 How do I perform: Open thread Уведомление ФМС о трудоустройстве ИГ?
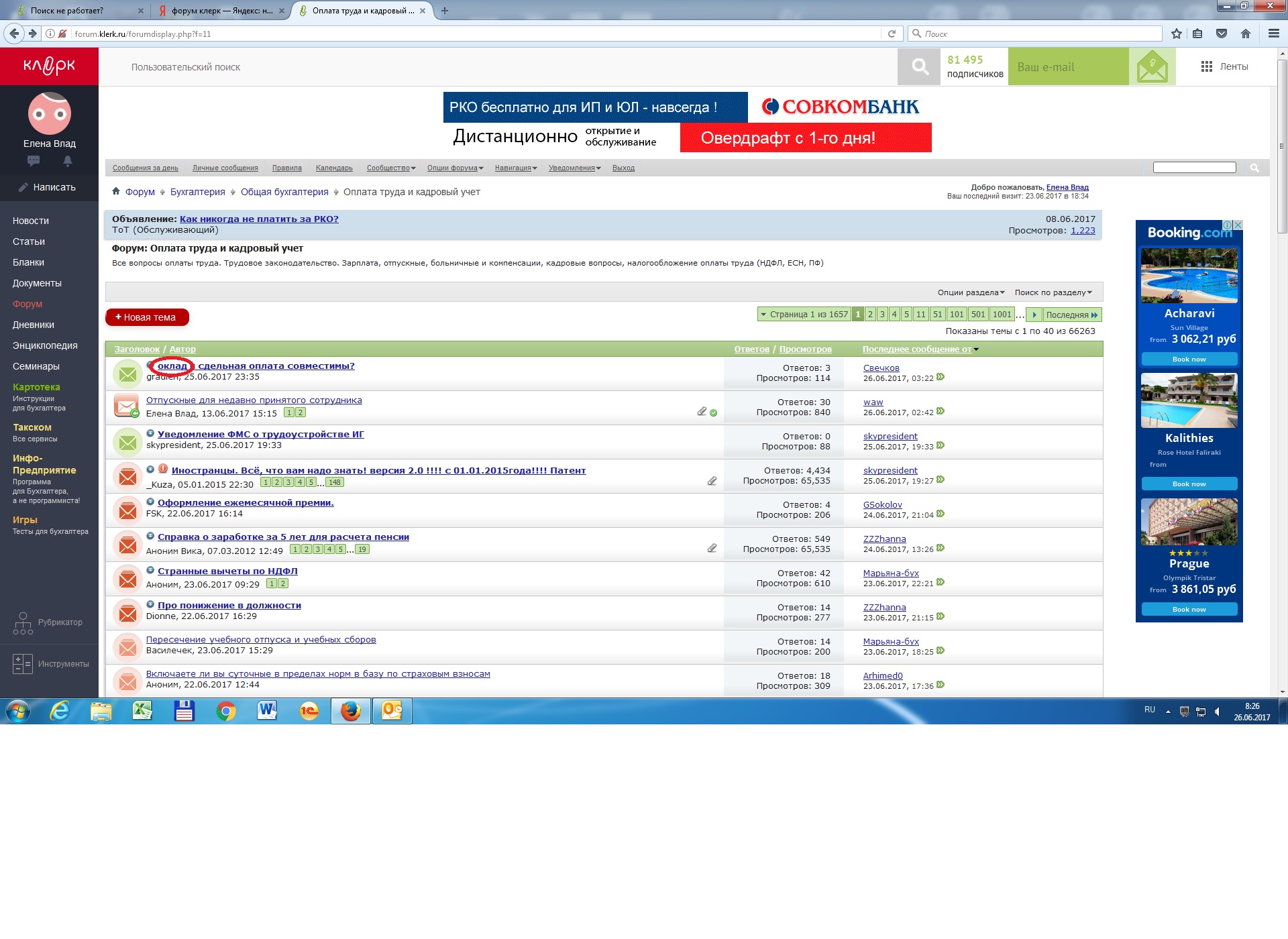pos(260,434)
